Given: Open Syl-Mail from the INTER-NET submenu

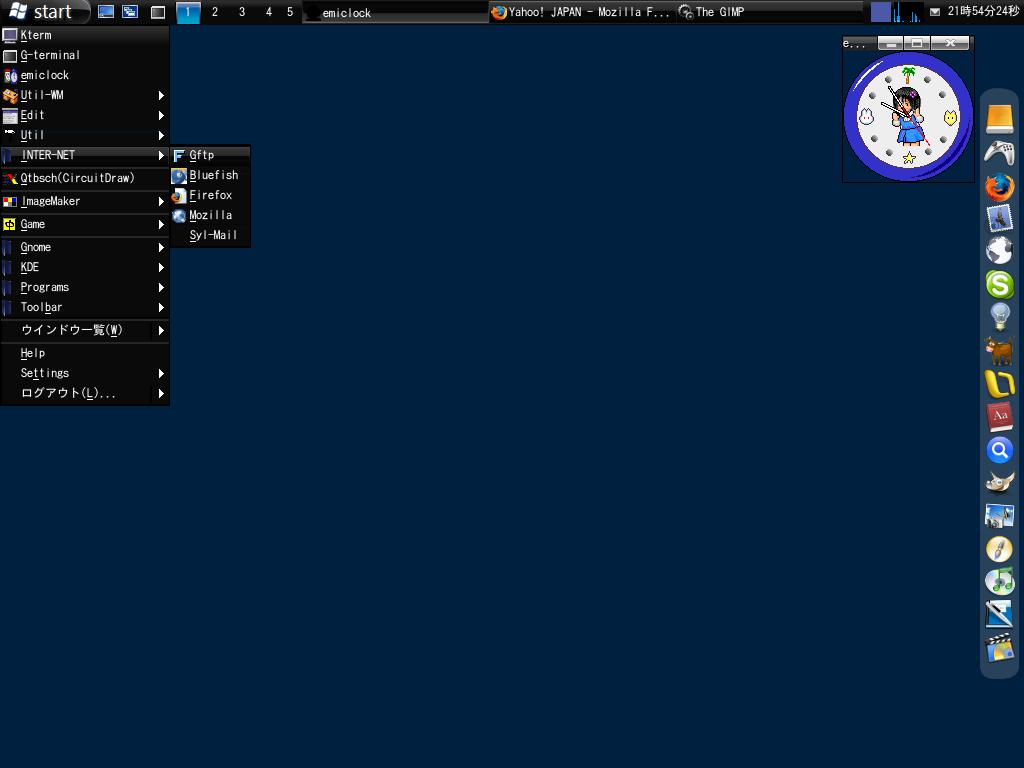Looking at the screenshot, I should [213, 235].
